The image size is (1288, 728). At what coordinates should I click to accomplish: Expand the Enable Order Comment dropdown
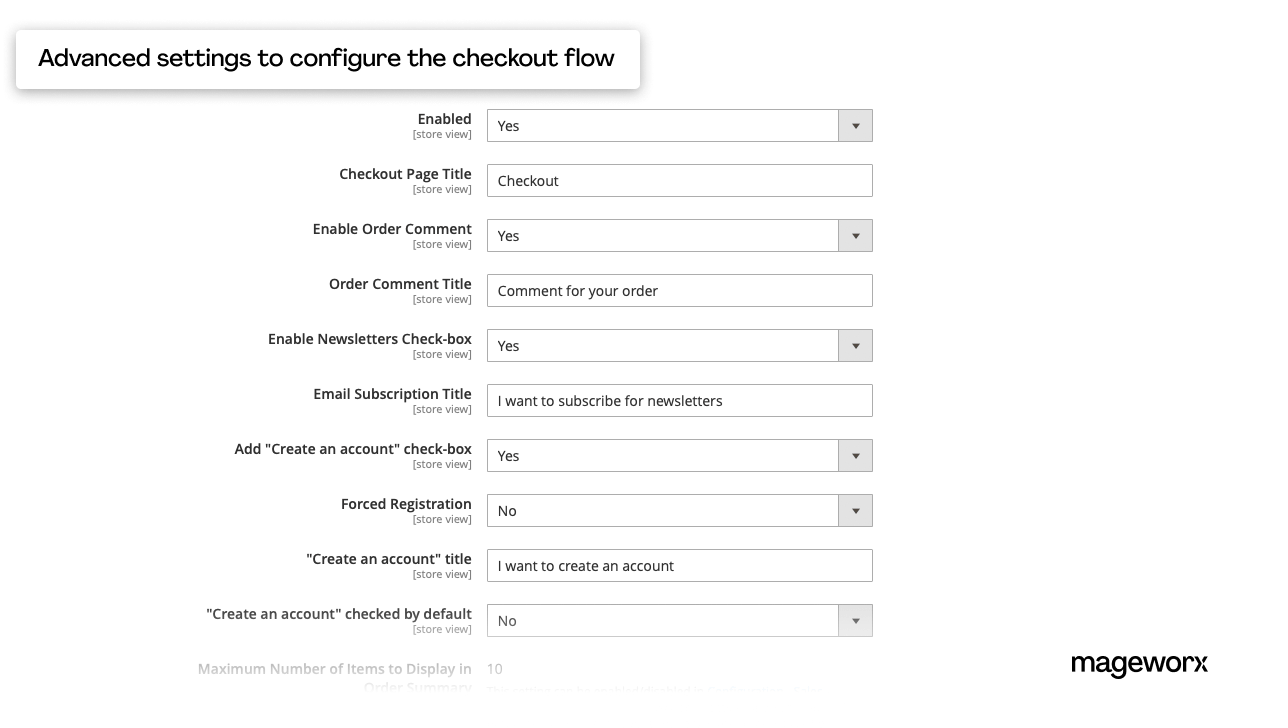tap(855, 235)
